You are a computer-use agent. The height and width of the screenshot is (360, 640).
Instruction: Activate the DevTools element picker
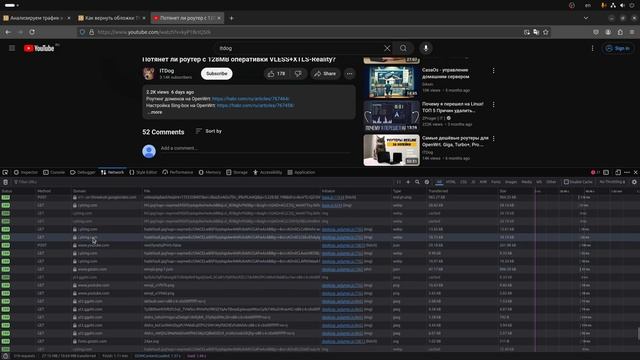click(x=5, y=172)
